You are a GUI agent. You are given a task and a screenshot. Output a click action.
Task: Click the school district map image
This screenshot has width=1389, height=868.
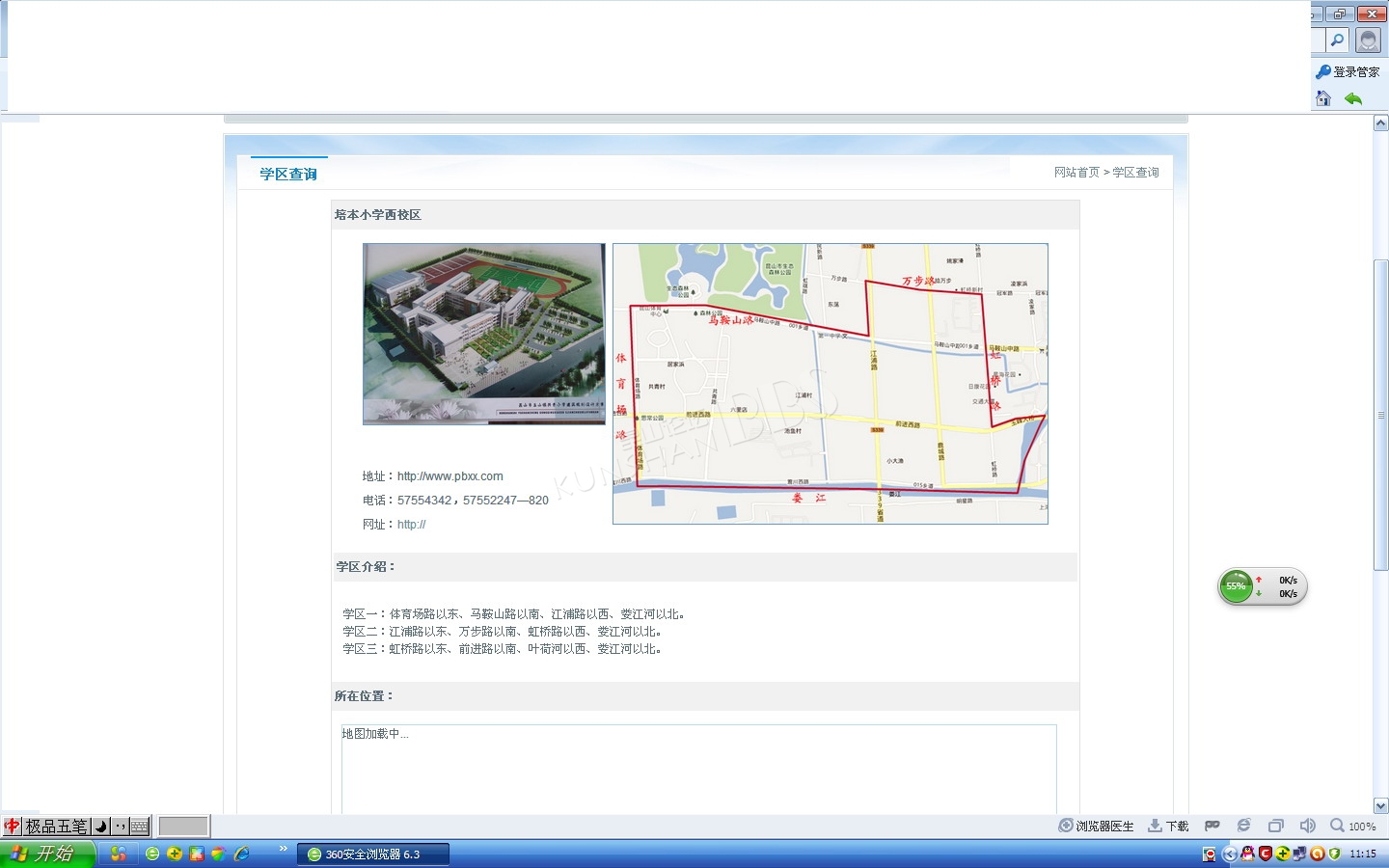point(831,384)
